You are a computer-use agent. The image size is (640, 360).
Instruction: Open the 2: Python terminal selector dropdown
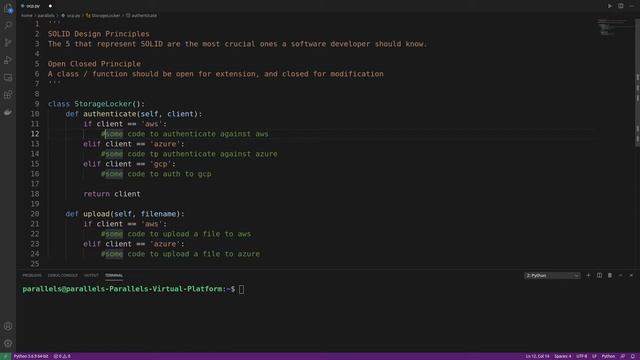click(552, 276)
